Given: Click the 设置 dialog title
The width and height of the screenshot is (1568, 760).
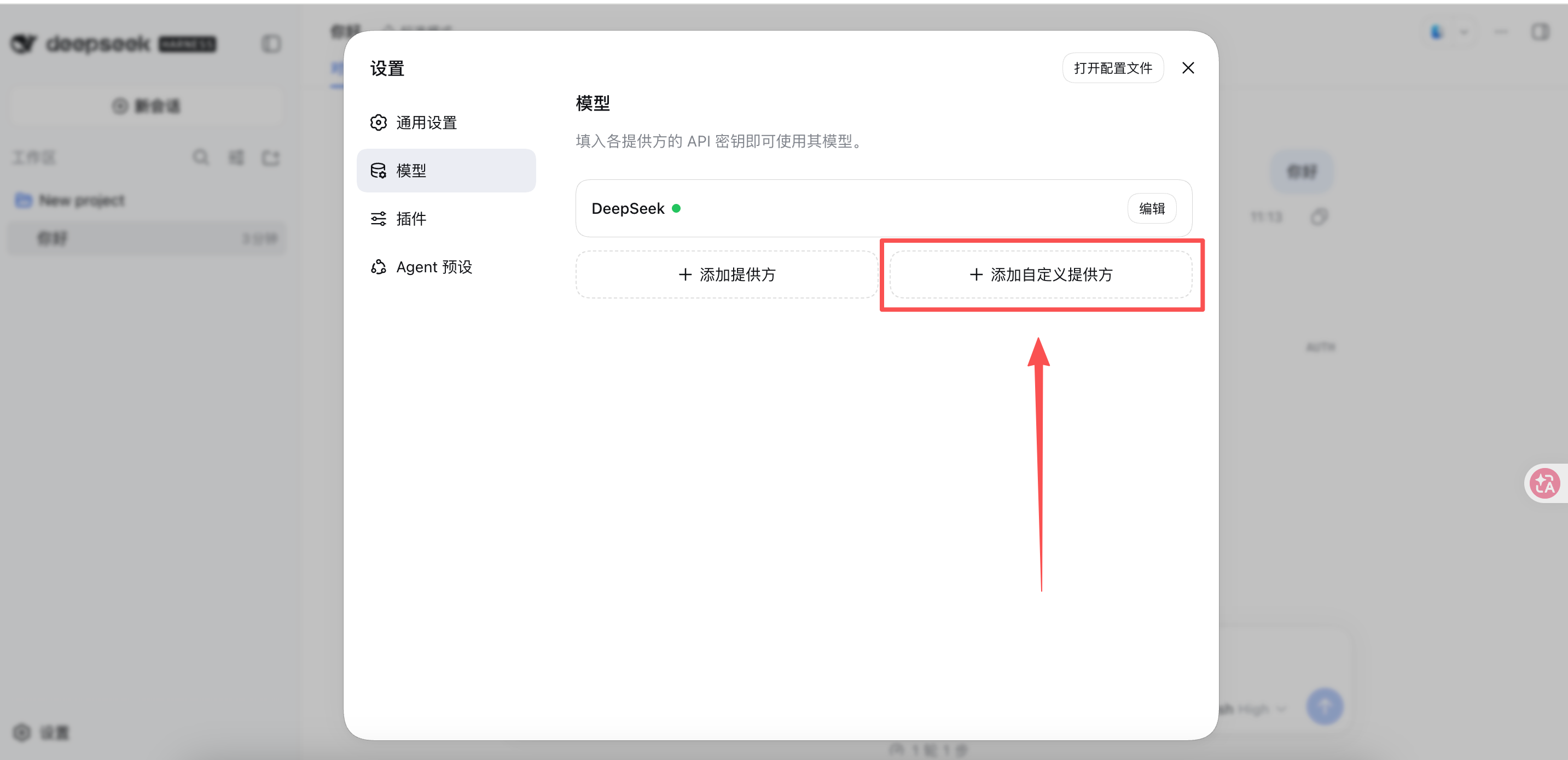Looking at the screenshot, I should tap(387, 68).
